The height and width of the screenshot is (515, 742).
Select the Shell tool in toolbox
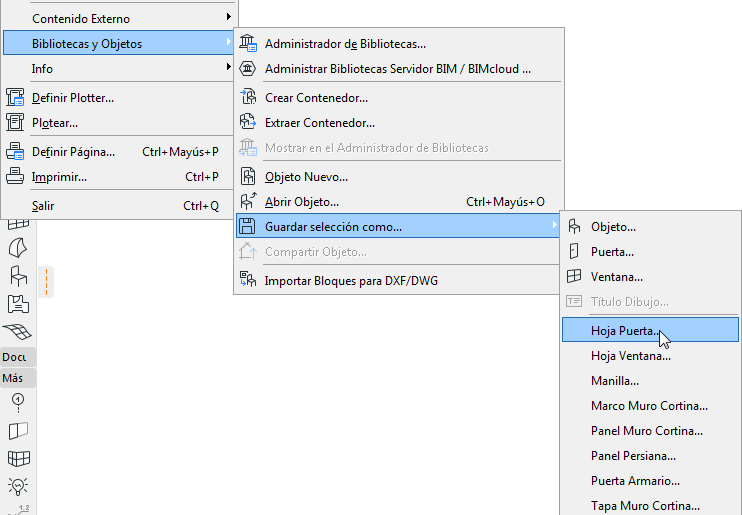tap(18, 248)
